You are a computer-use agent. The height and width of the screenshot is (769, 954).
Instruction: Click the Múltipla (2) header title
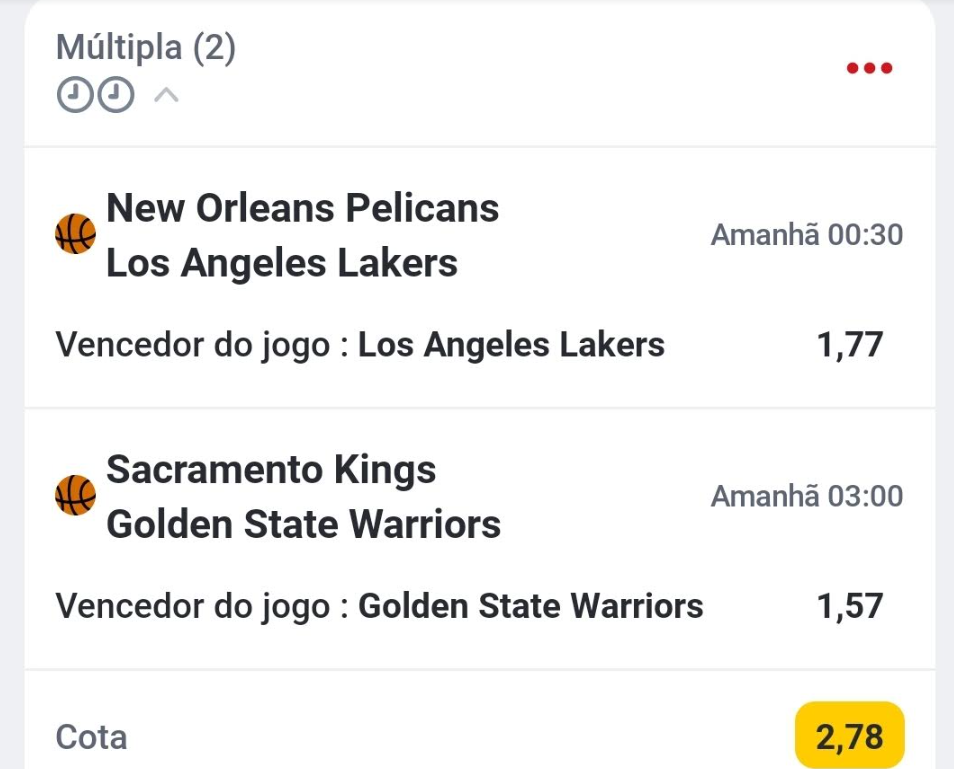click(146, 47)
